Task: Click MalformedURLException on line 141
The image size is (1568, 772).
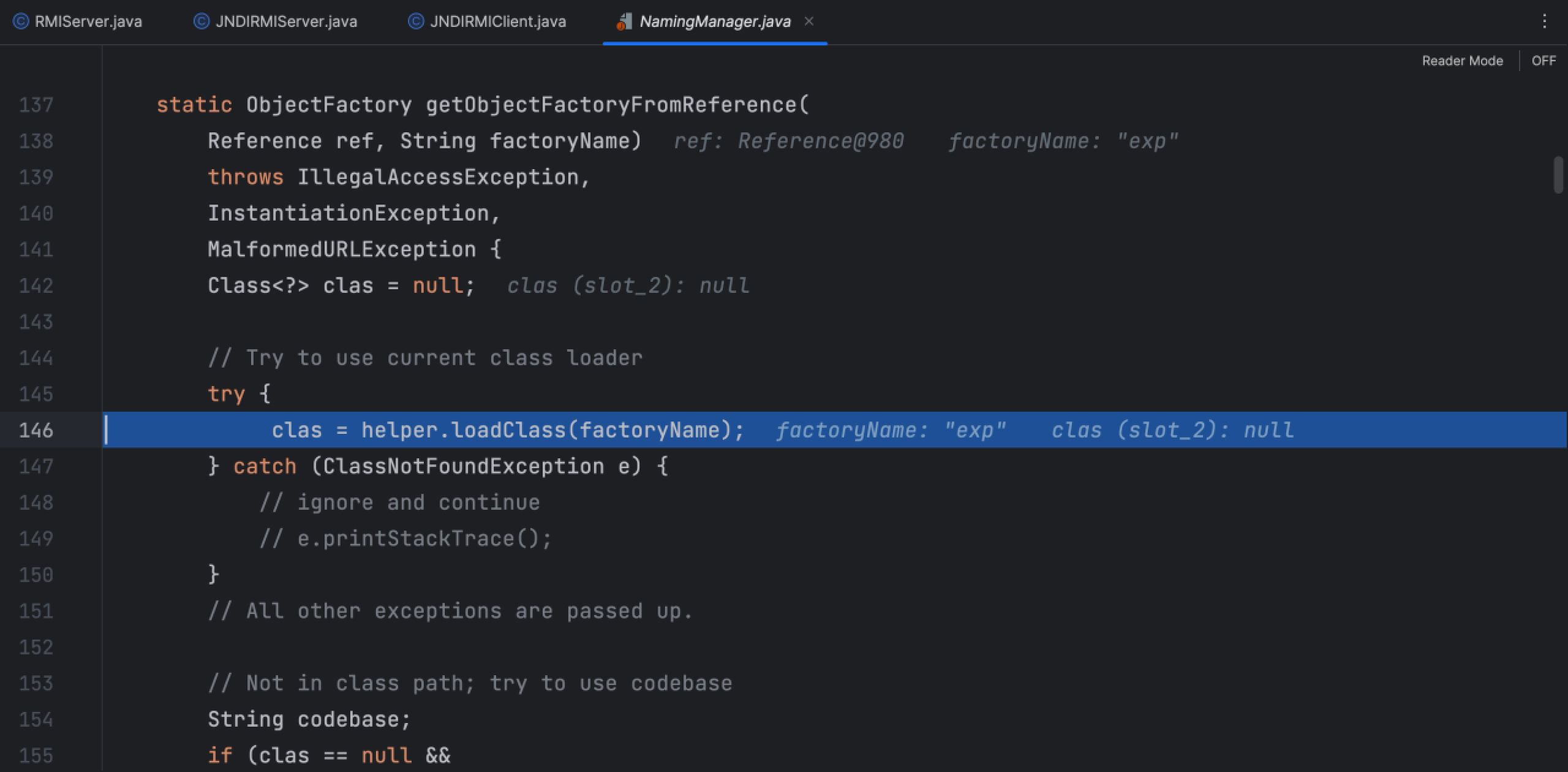Action: coord(342,249)
